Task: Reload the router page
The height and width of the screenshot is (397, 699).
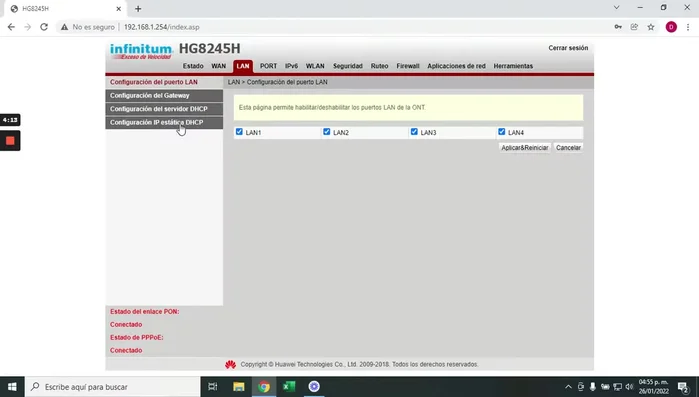Action: click(x=44, y=27)
